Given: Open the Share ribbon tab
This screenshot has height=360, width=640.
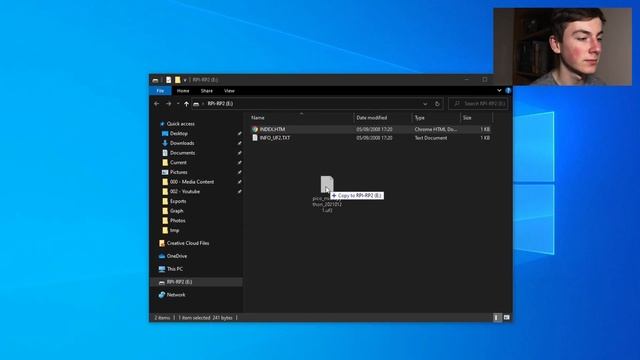Looking at the screenshot, I should (x=207, y=91).
